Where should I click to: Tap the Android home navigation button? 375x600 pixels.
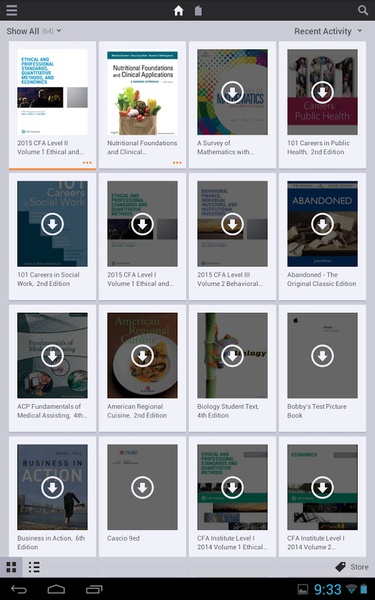tap(56, 589)
